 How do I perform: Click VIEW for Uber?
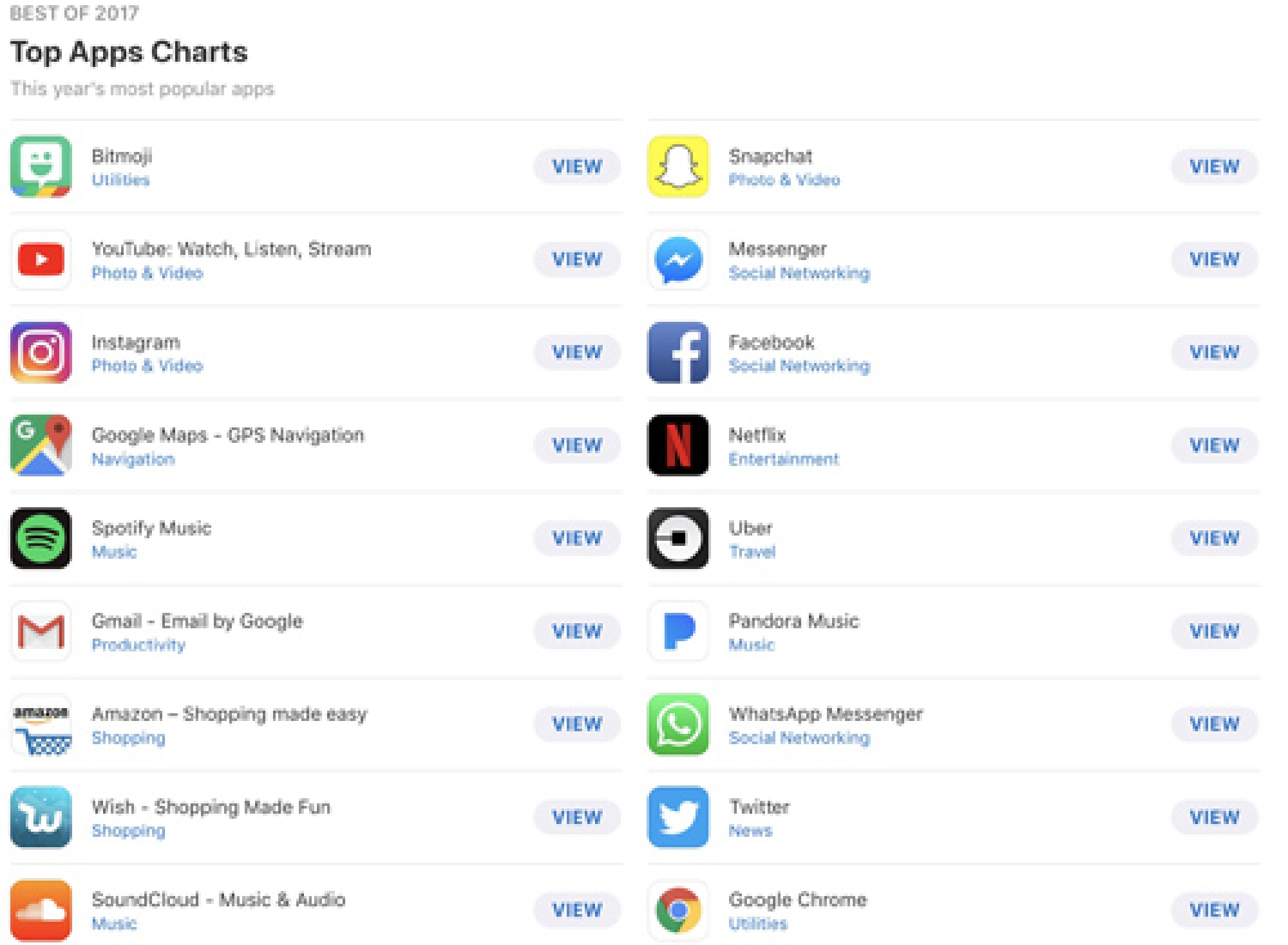[1213, 538]
